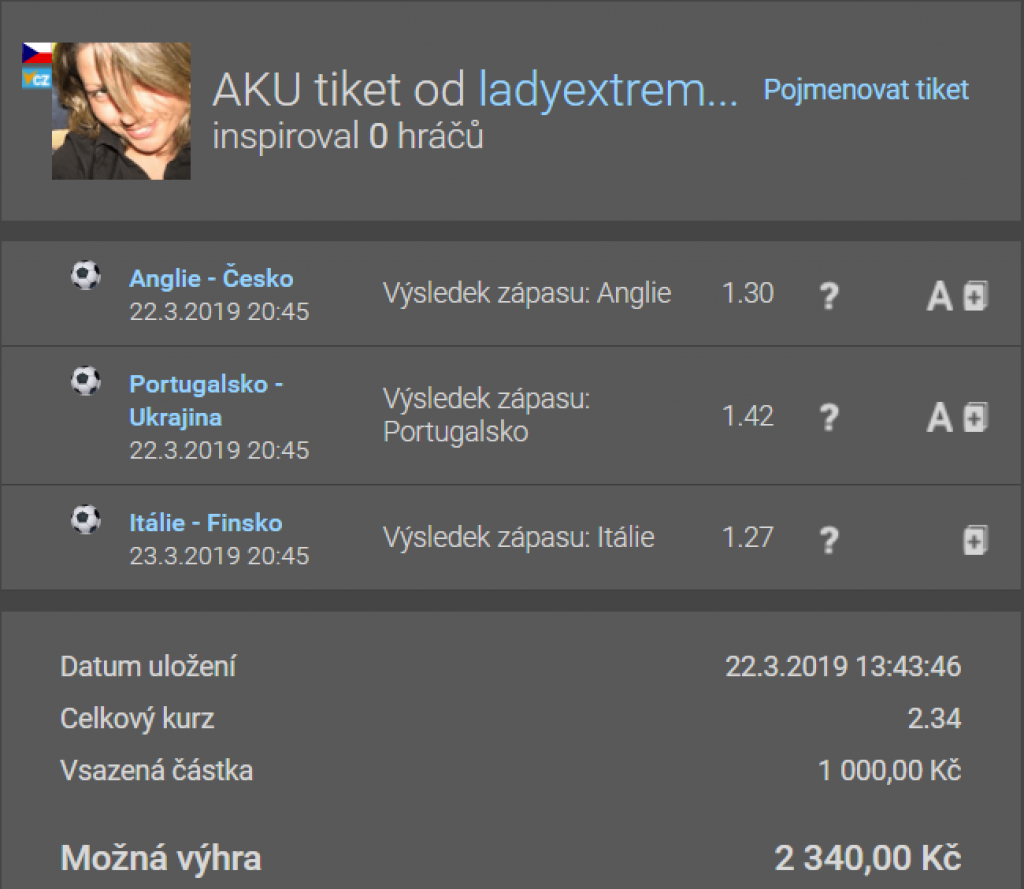This screenshot has height=889, width=1024.
Task: Click the Pojmenovat tiket link
Action: pyautogui.click(x=866, y=90)
